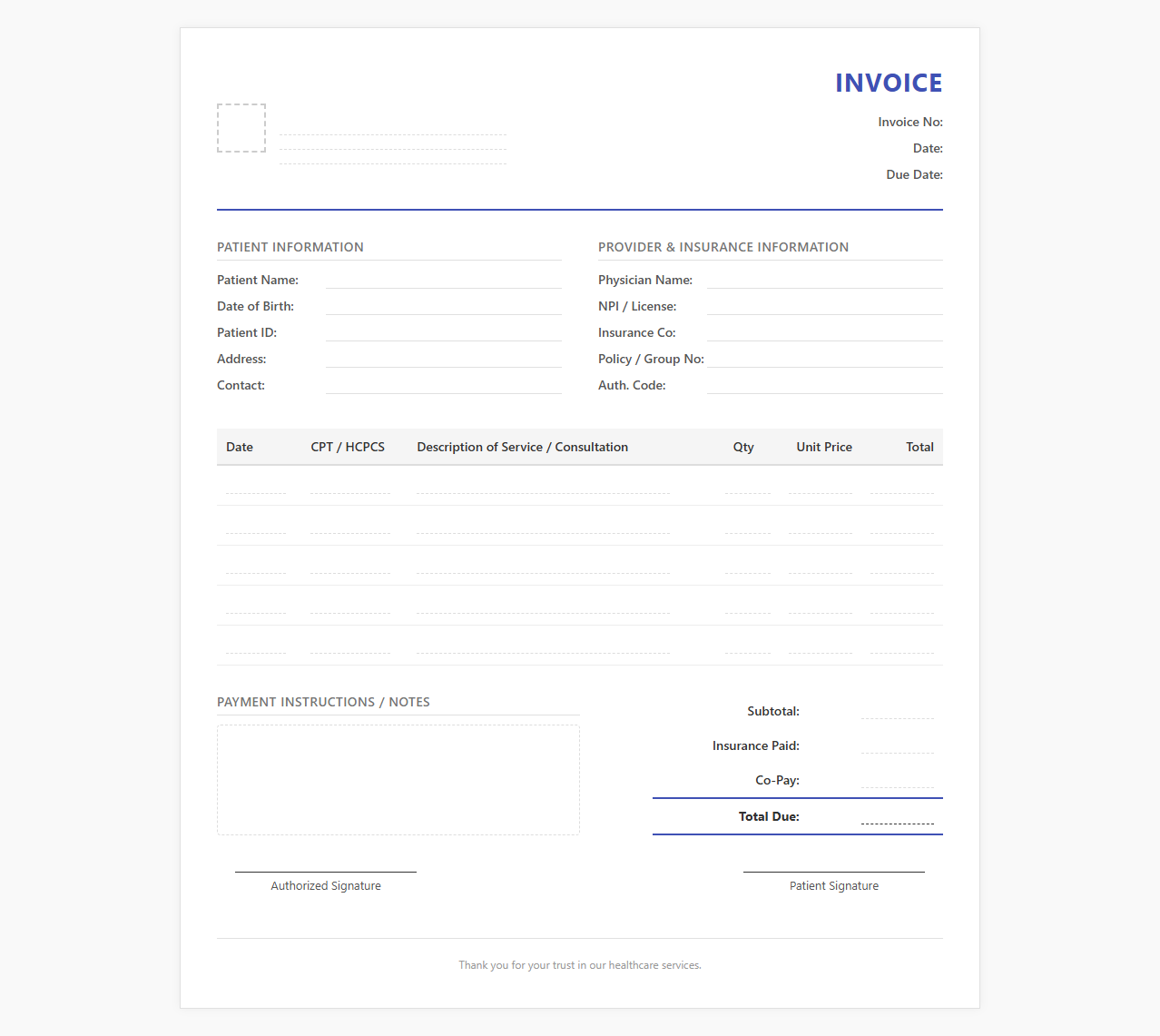This screenshot has height=1036, width=1160.
Task: Click the 'Total' column header
Action: click(919, 447)
